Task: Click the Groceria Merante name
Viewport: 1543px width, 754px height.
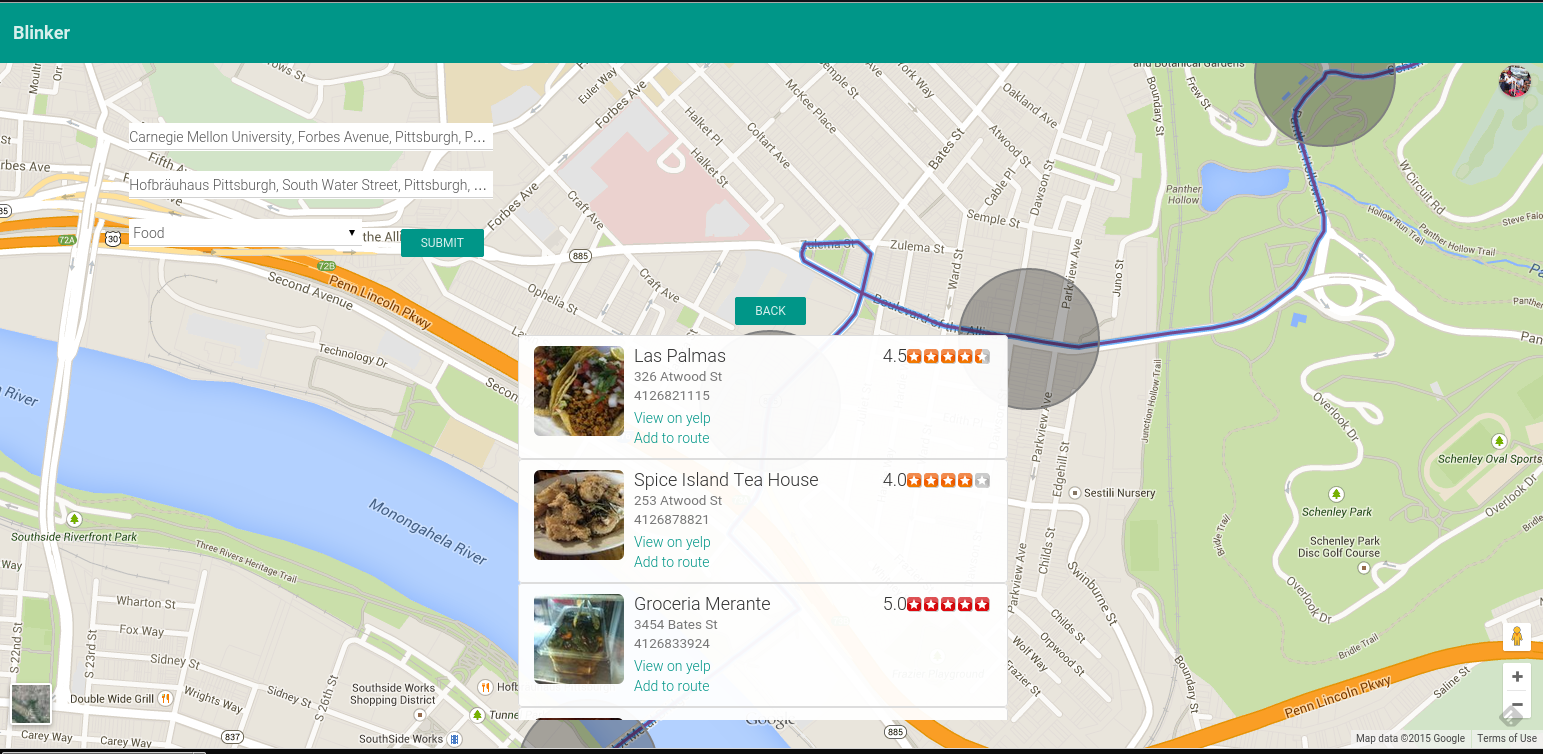Action: coord(702,604)
